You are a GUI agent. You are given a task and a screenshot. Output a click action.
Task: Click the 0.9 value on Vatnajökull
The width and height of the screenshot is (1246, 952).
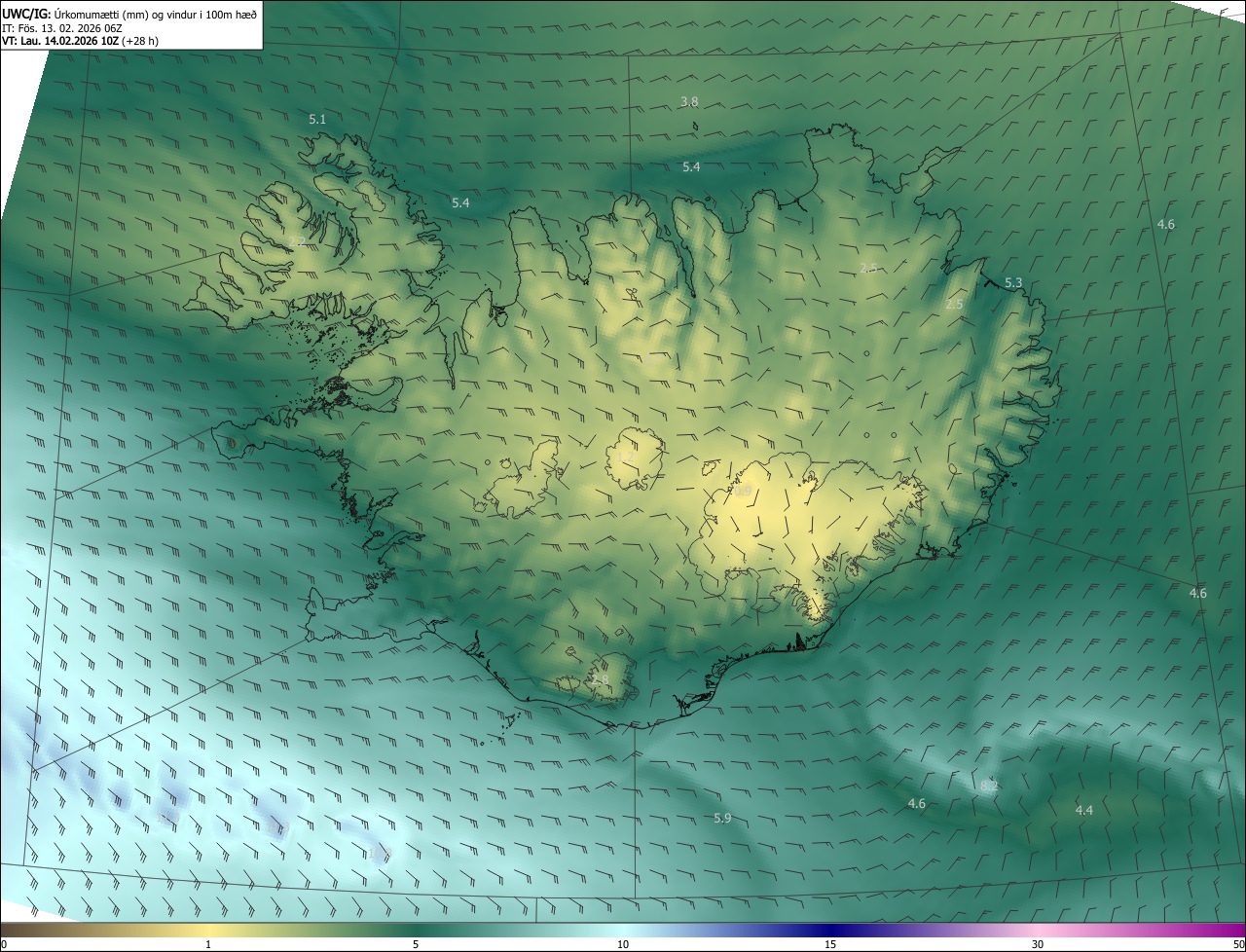tap(743, 492)
